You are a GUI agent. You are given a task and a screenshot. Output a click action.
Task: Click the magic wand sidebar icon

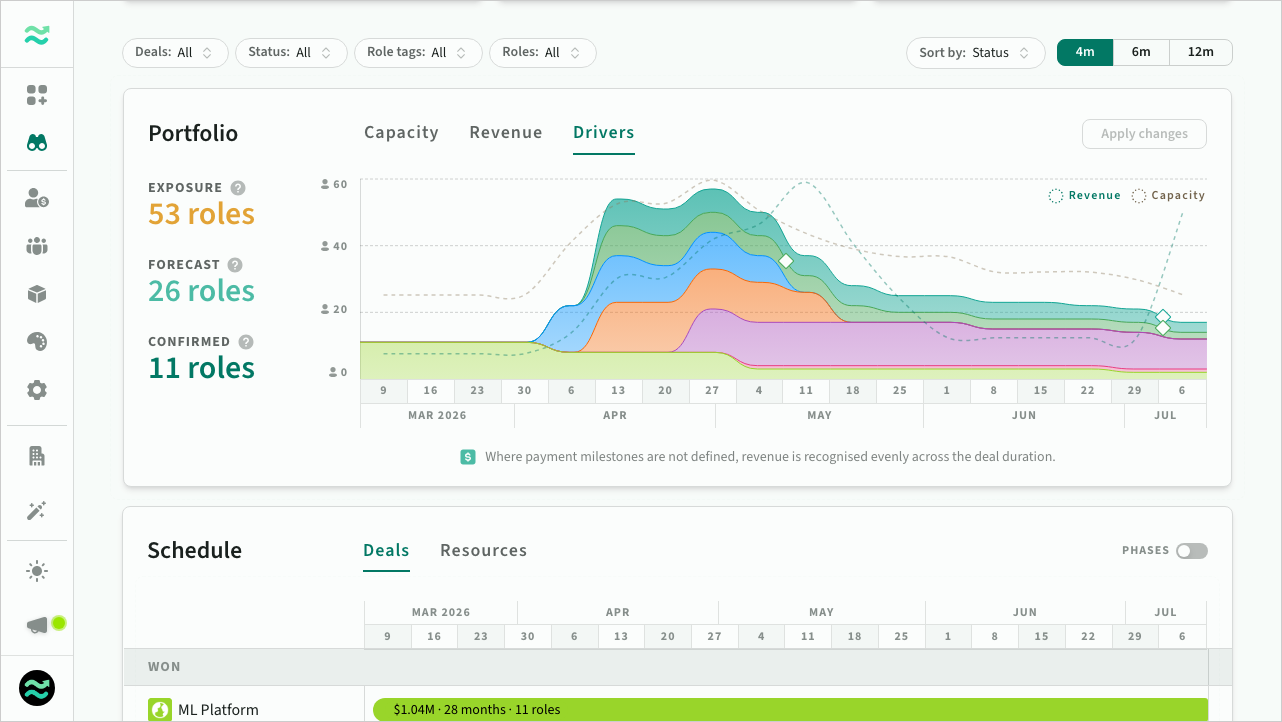[37, 511]
